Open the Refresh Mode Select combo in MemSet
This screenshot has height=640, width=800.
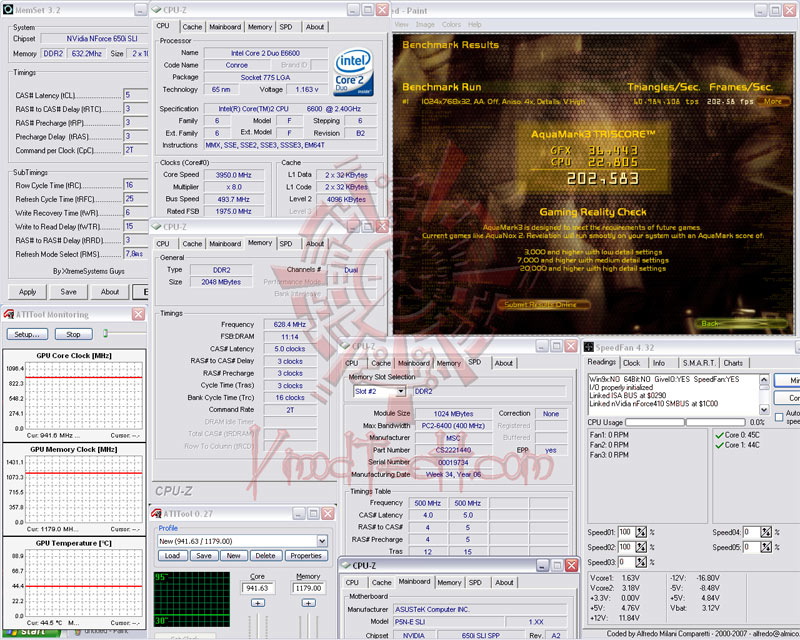(136, 254)
